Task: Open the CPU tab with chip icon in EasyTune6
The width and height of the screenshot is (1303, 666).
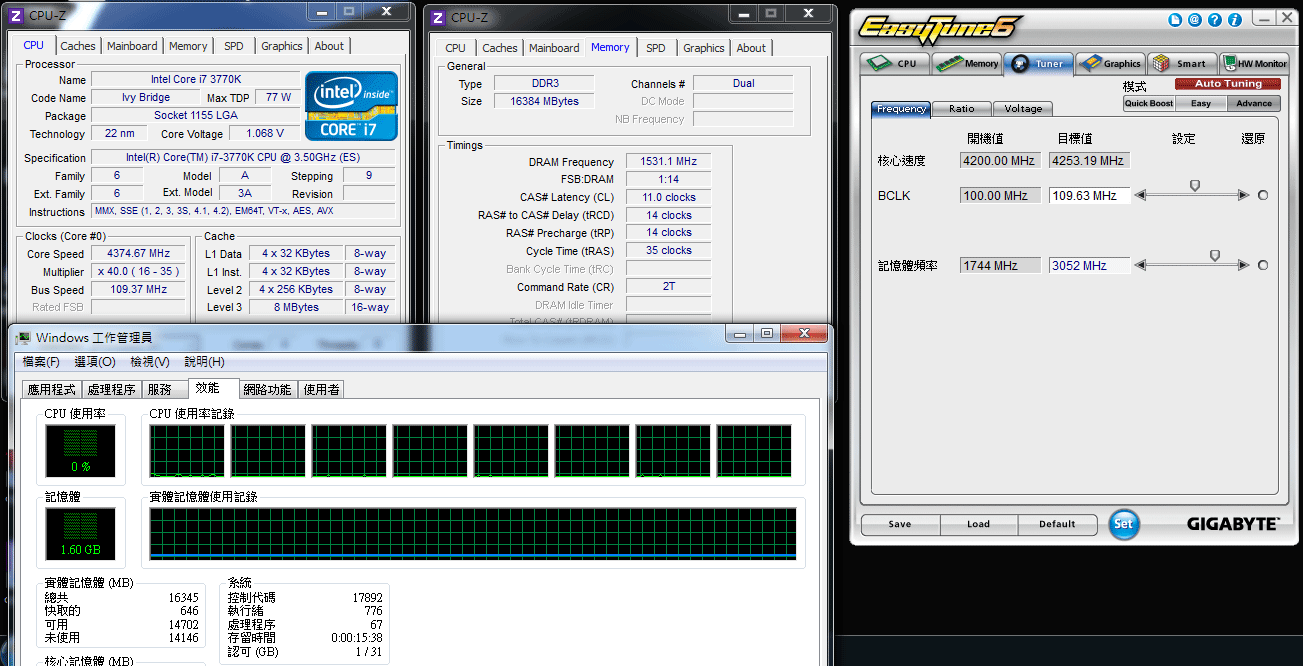Action: tap(895, 63)
